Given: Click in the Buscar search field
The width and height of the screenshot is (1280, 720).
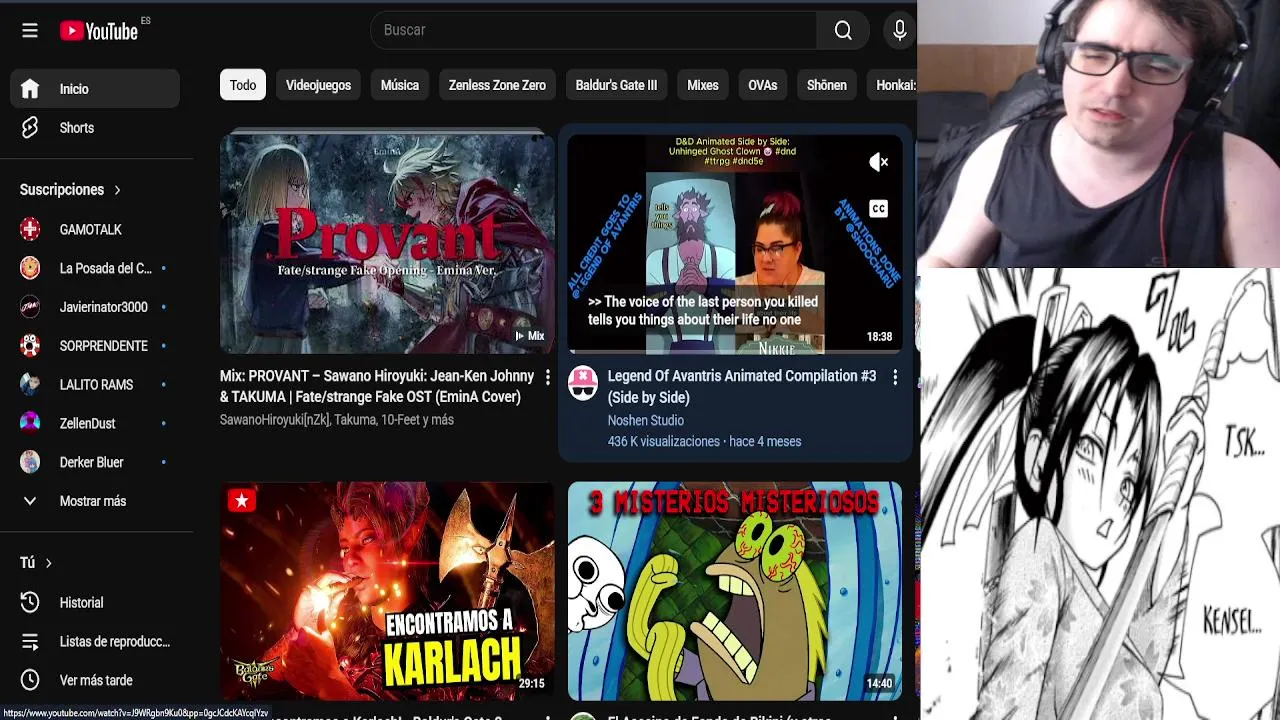Looking at the screenshot, I should pos(594,30).
